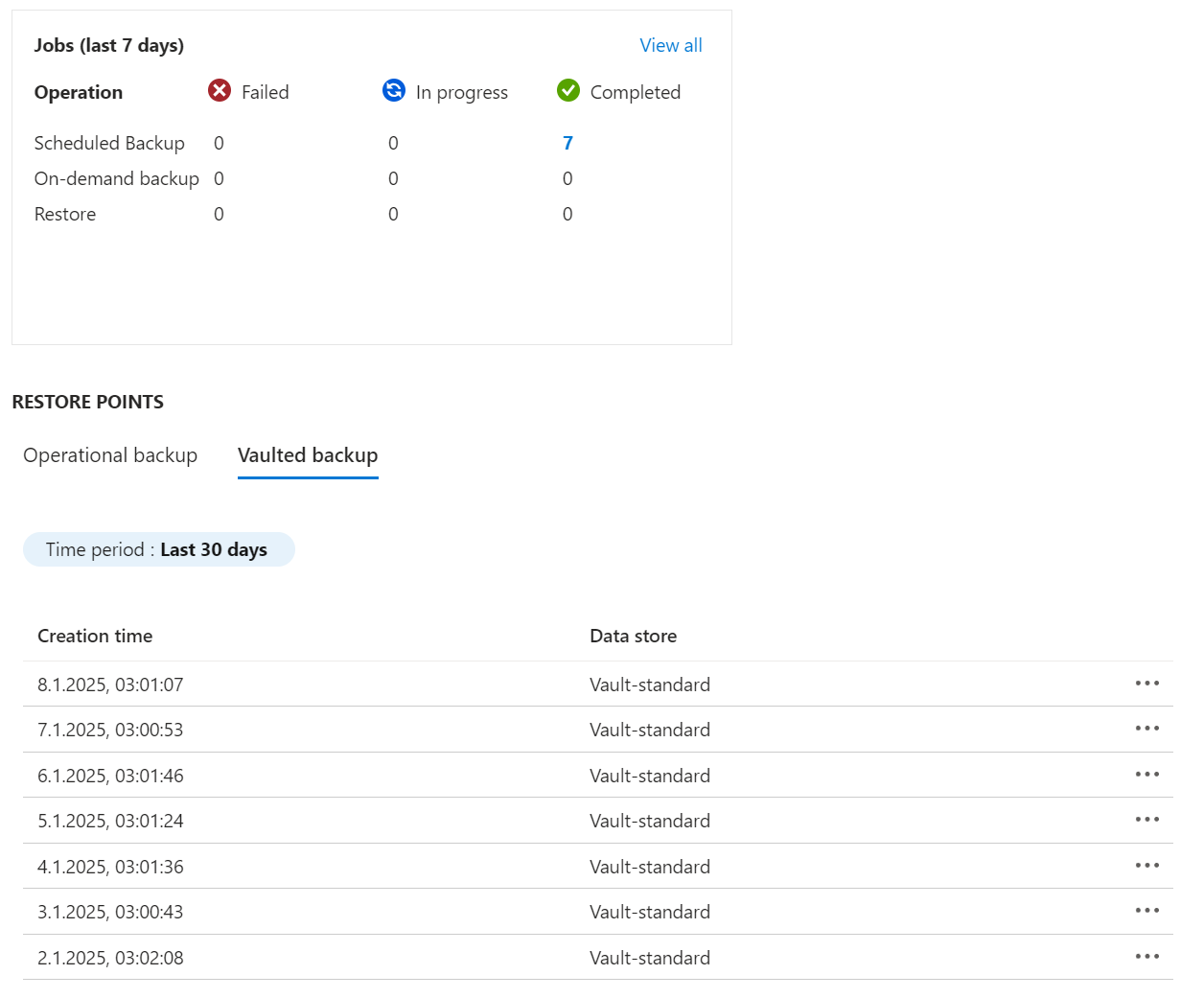Open more options for 7.1.2025 restore point
This screenshot has width=1204, height=998.
tap(1146, 729)
